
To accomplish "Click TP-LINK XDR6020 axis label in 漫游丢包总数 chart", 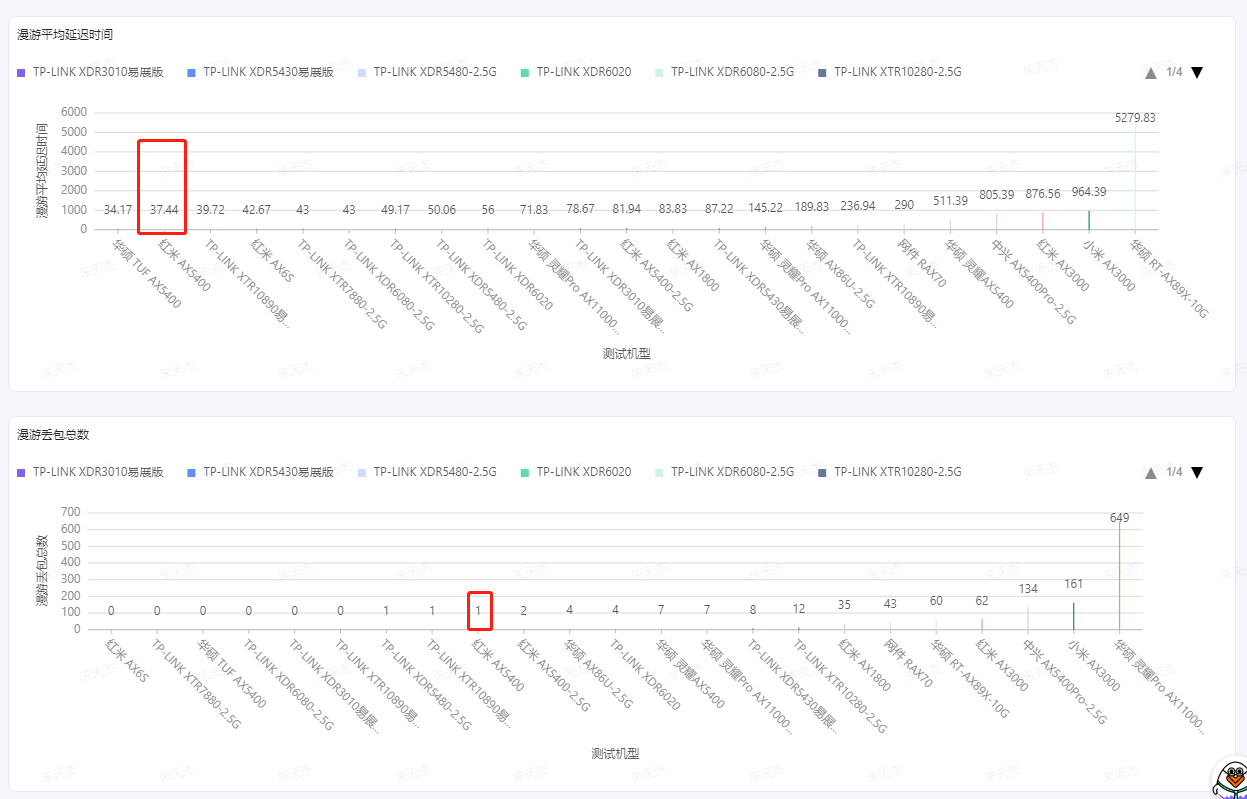I will coord(644,675).
